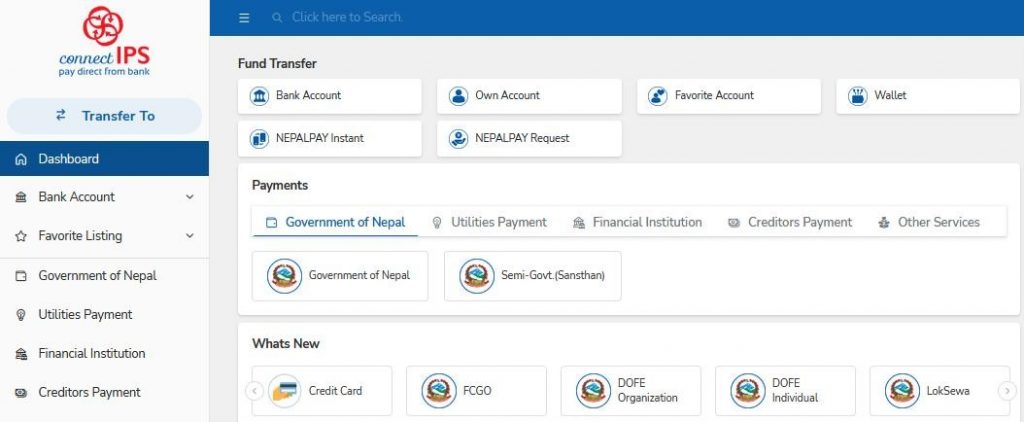Expand the Bank Account chevron in sidebar
Screen dimensions: 1024x422
190,197
